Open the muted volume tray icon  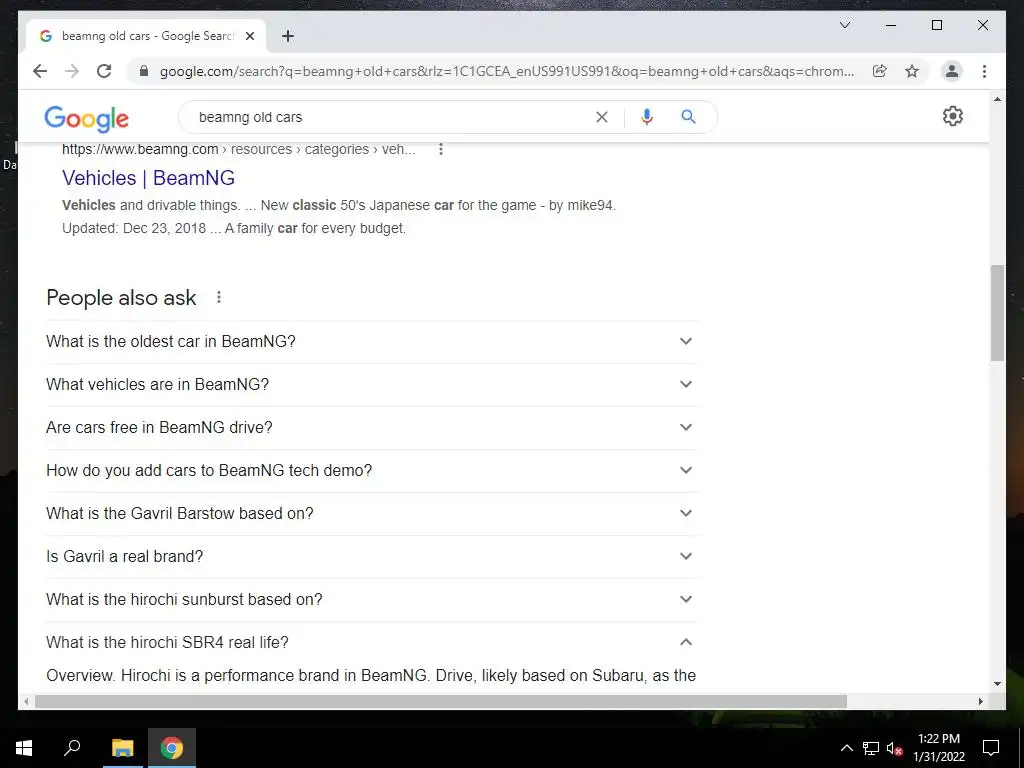point(895,748)
